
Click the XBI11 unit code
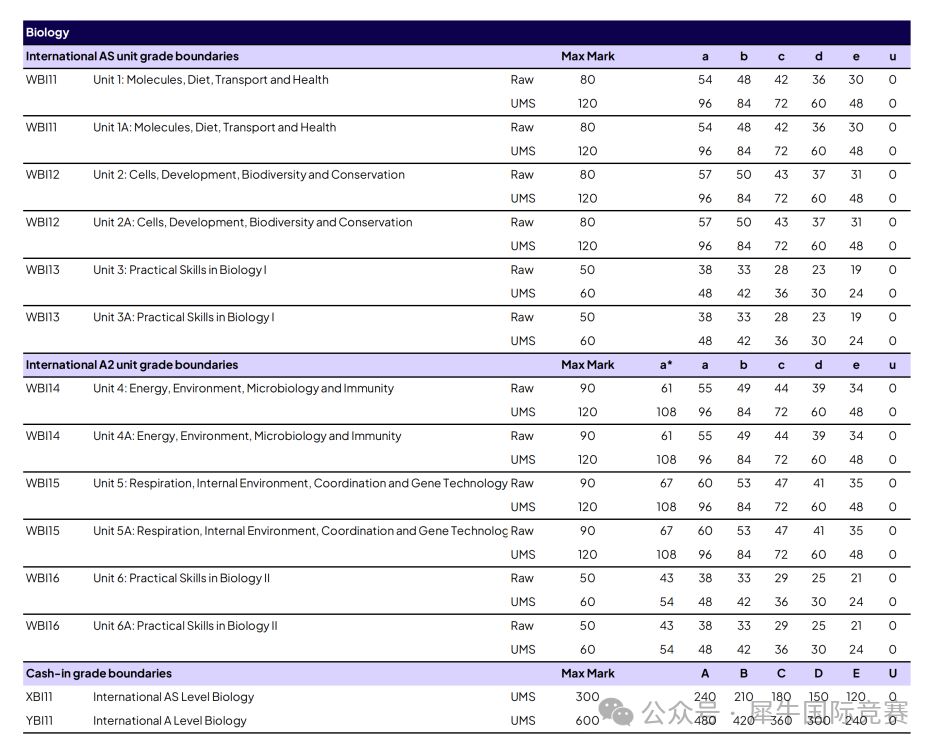39,697
